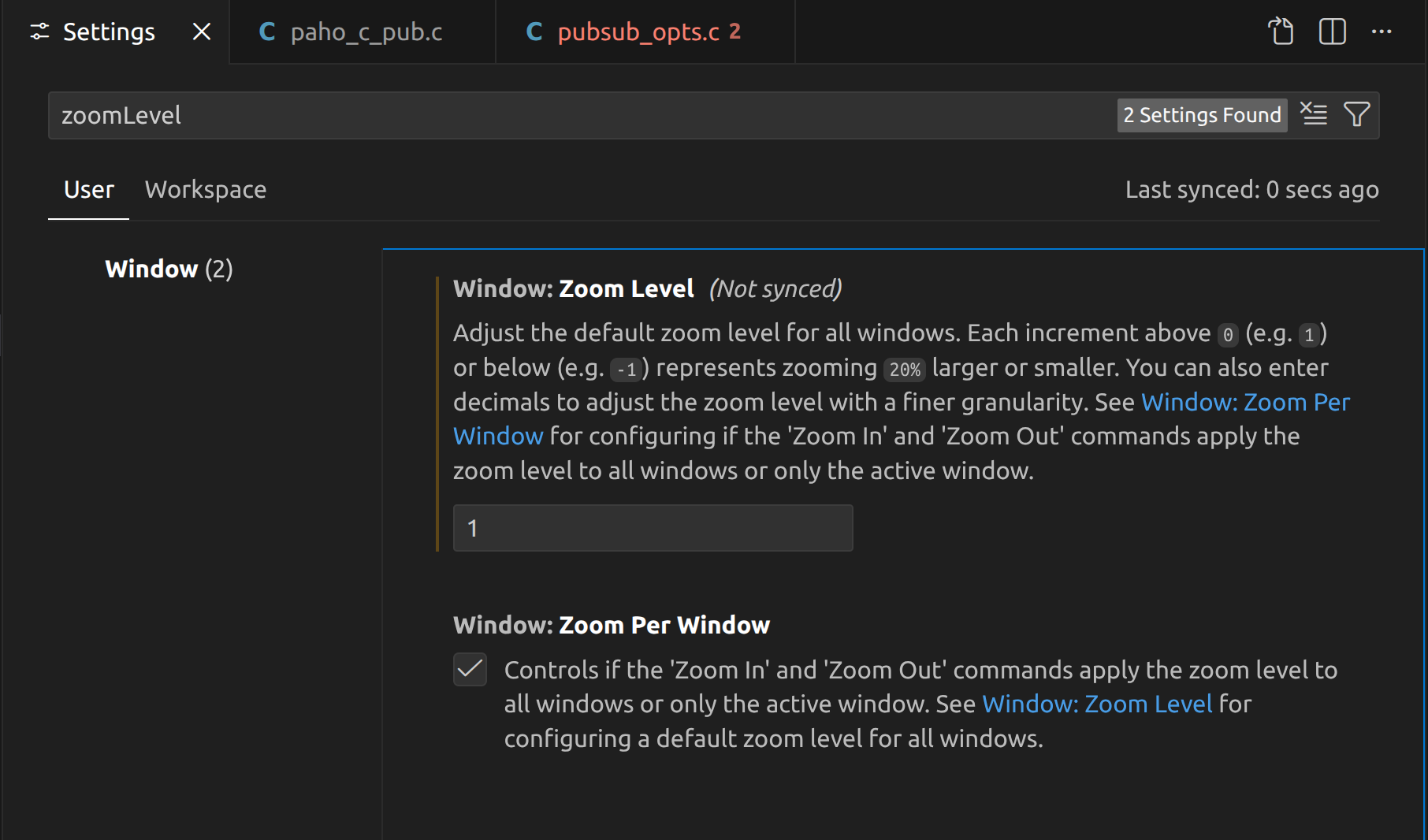The height and width of the screenshot is (840, 1428).
Task: Click the C icon of pubsub_opts.c
Action: 534,32
